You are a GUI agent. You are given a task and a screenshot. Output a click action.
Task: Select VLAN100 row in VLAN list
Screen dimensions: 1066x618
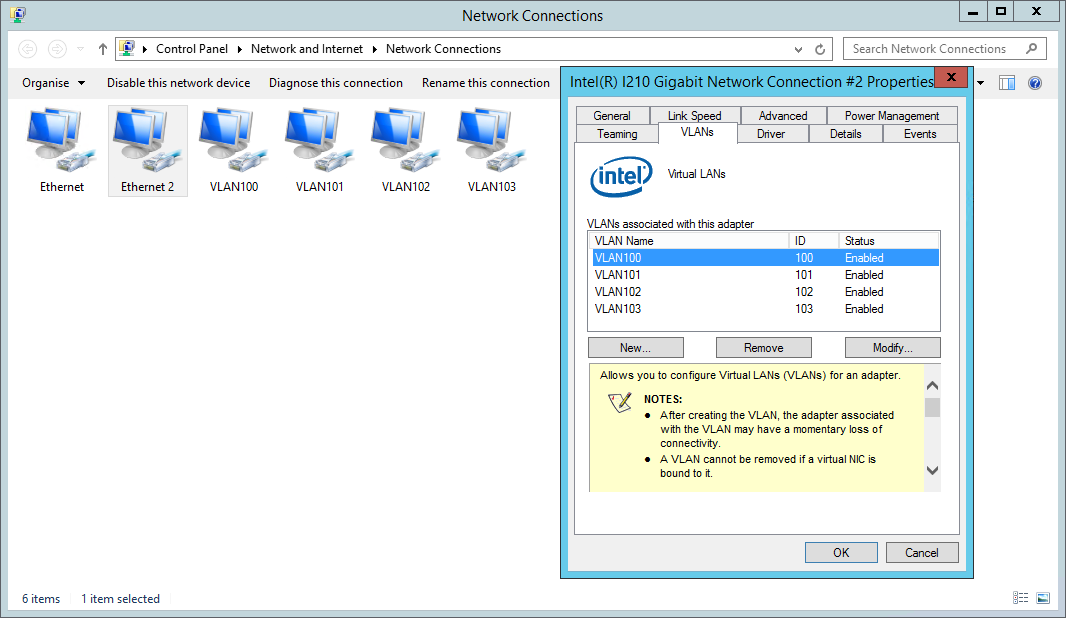(x=765, y=258)
